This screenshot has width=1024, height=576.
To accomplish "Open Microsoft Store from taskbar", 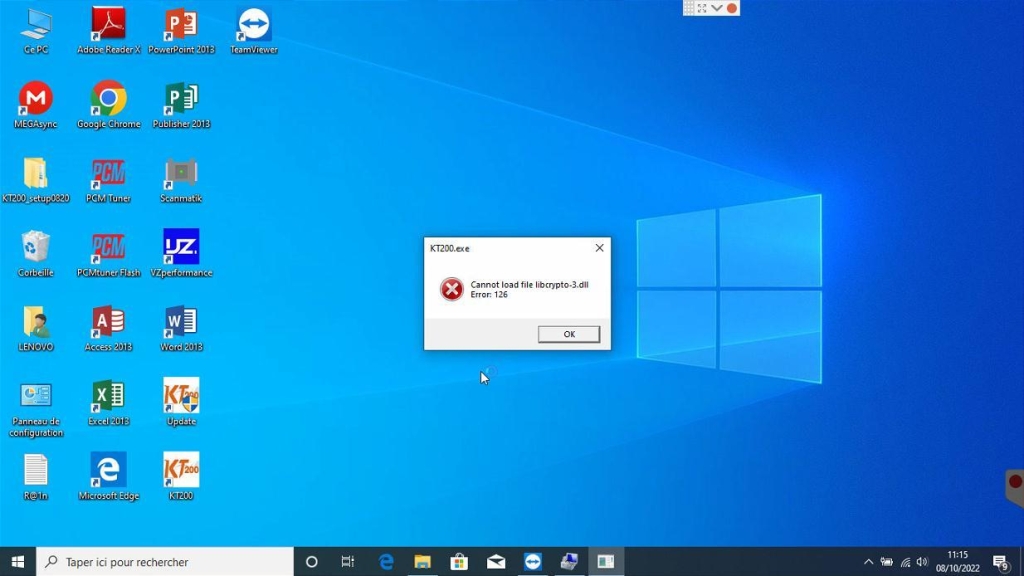I will click(459, 562).
